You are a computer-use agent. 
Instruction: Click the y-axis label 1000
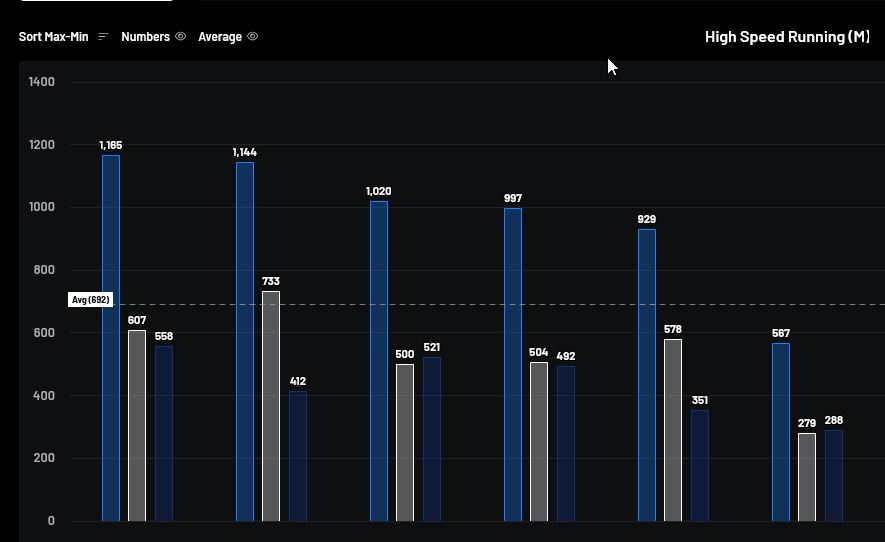[x=42, y=207]
